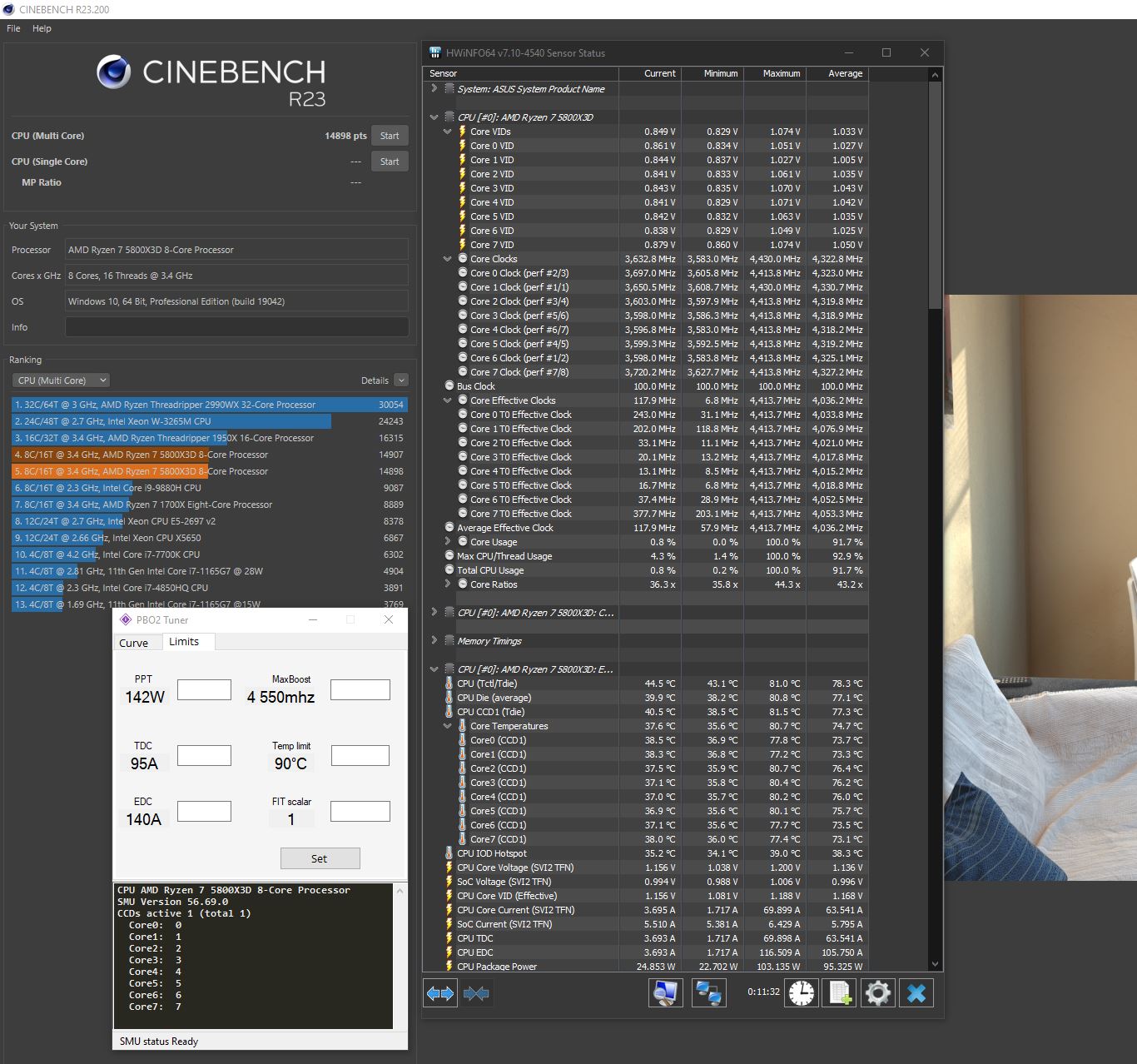Image resolution: width=1137 pixels, height=1064 pixels.
Task: Collapse the Core Temperatures subtree
Action: click(x=447, y=726)
